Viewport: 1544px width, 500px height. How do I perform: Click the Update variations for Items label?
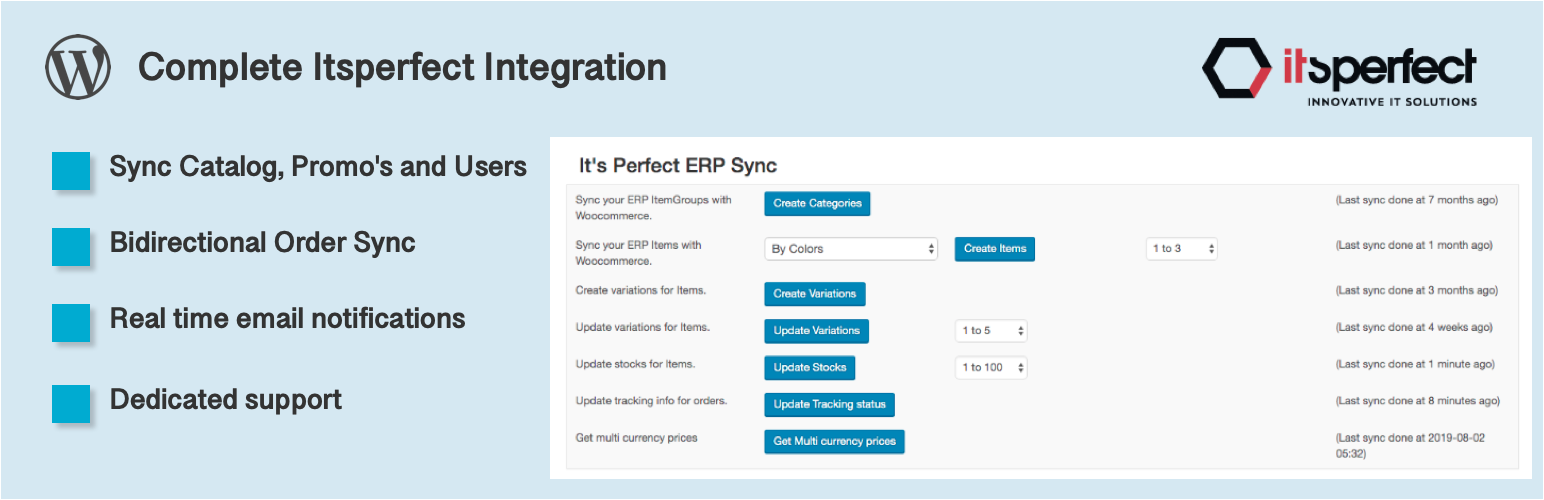point(643,327)
